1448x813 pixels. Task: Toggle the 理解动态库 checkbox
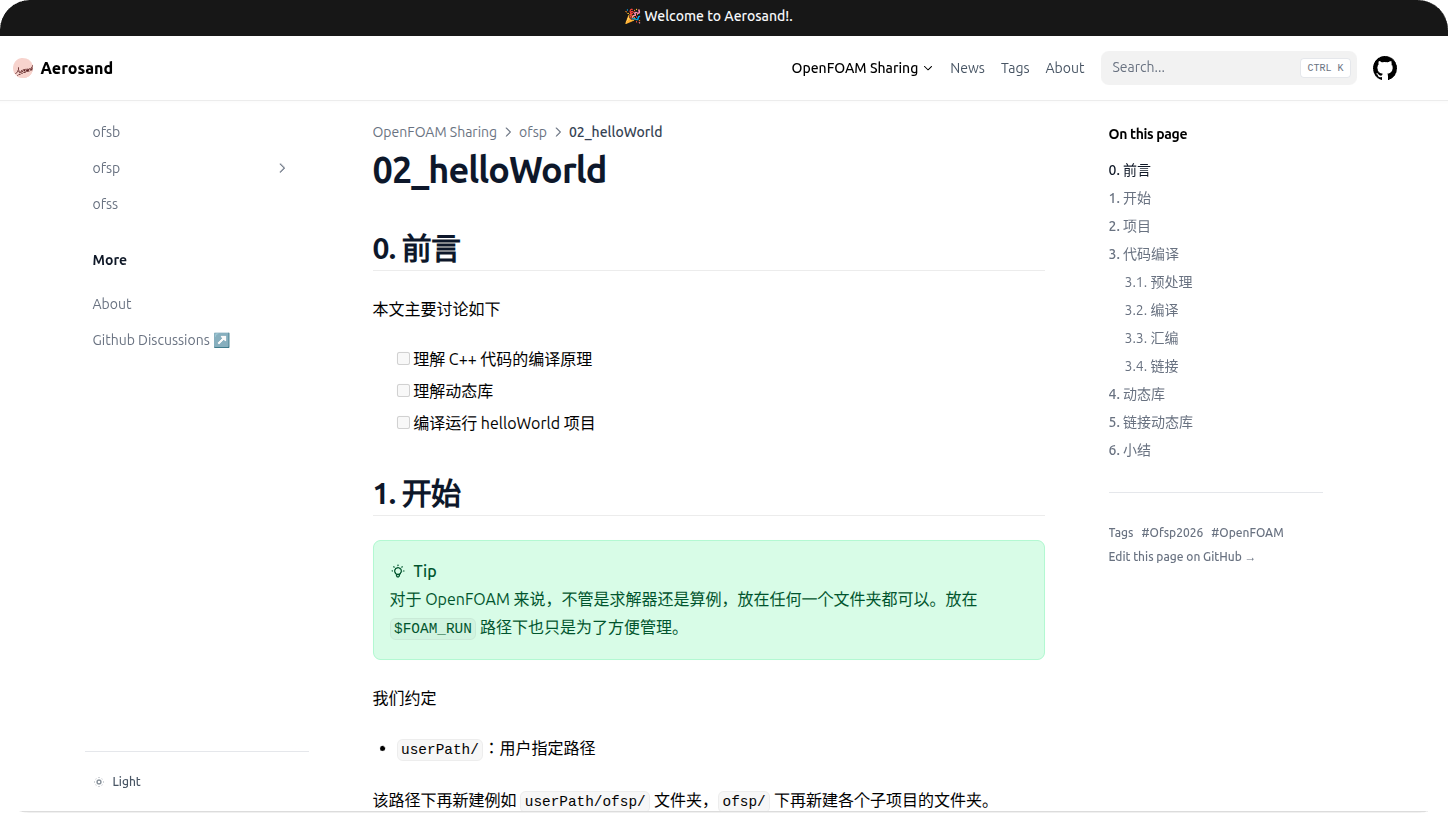(x=403, y=390)
